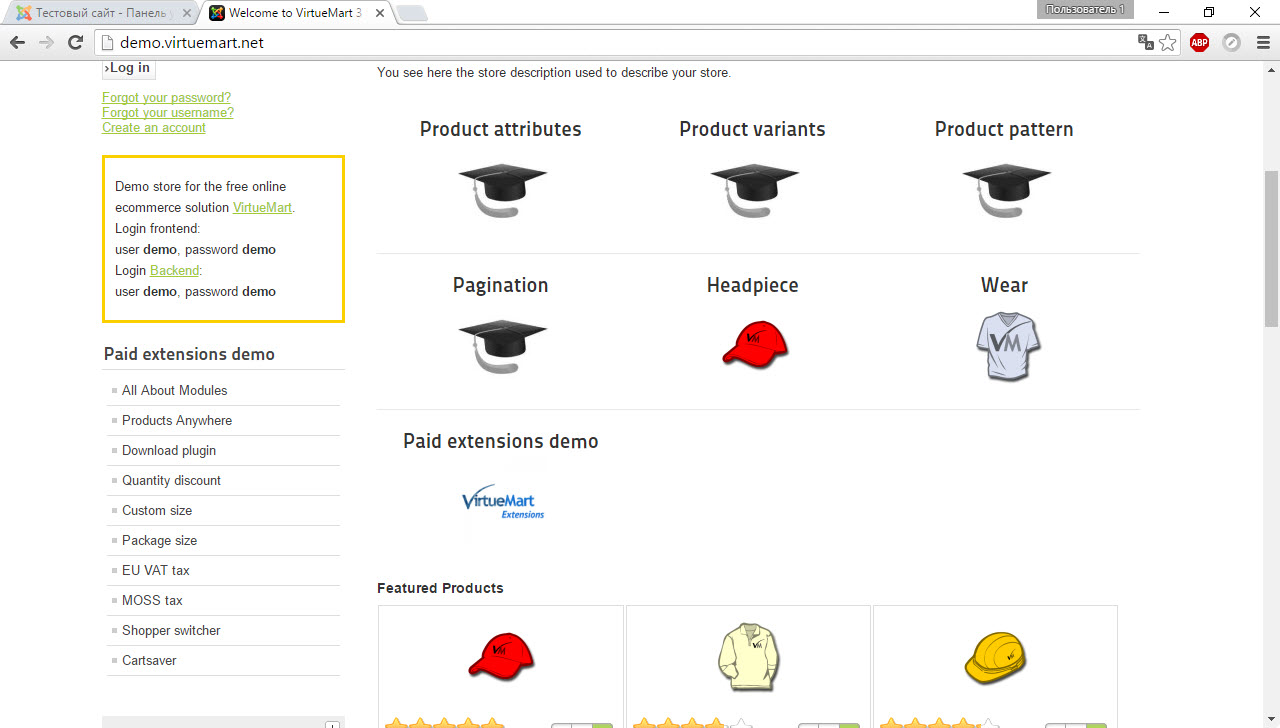The image size is (1280, 728).
Task: Open the Create an account link
Action: (x=154, y=127)
